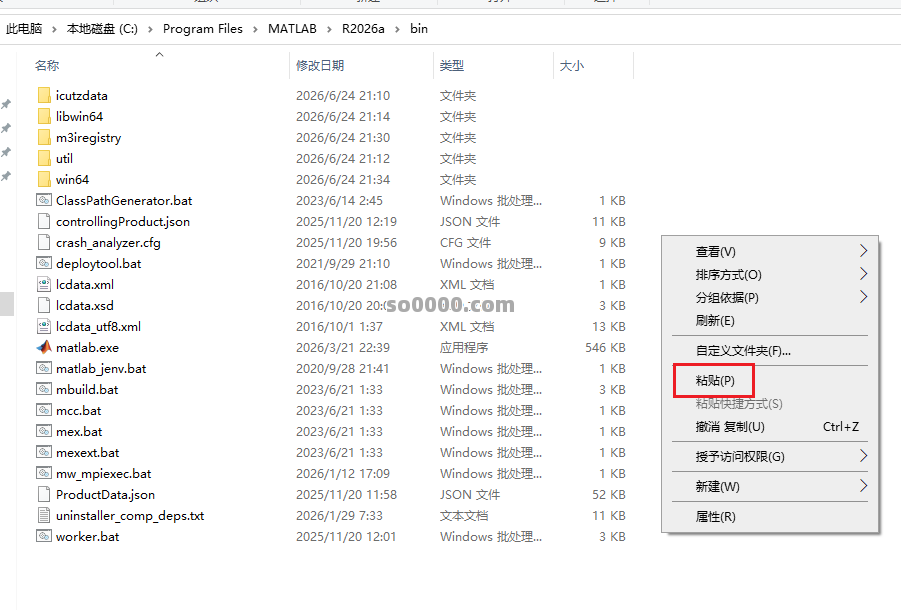This screenshot has height=610, width=901.
Task: Click the util folder icon
Action: click(x=44, y=159)
